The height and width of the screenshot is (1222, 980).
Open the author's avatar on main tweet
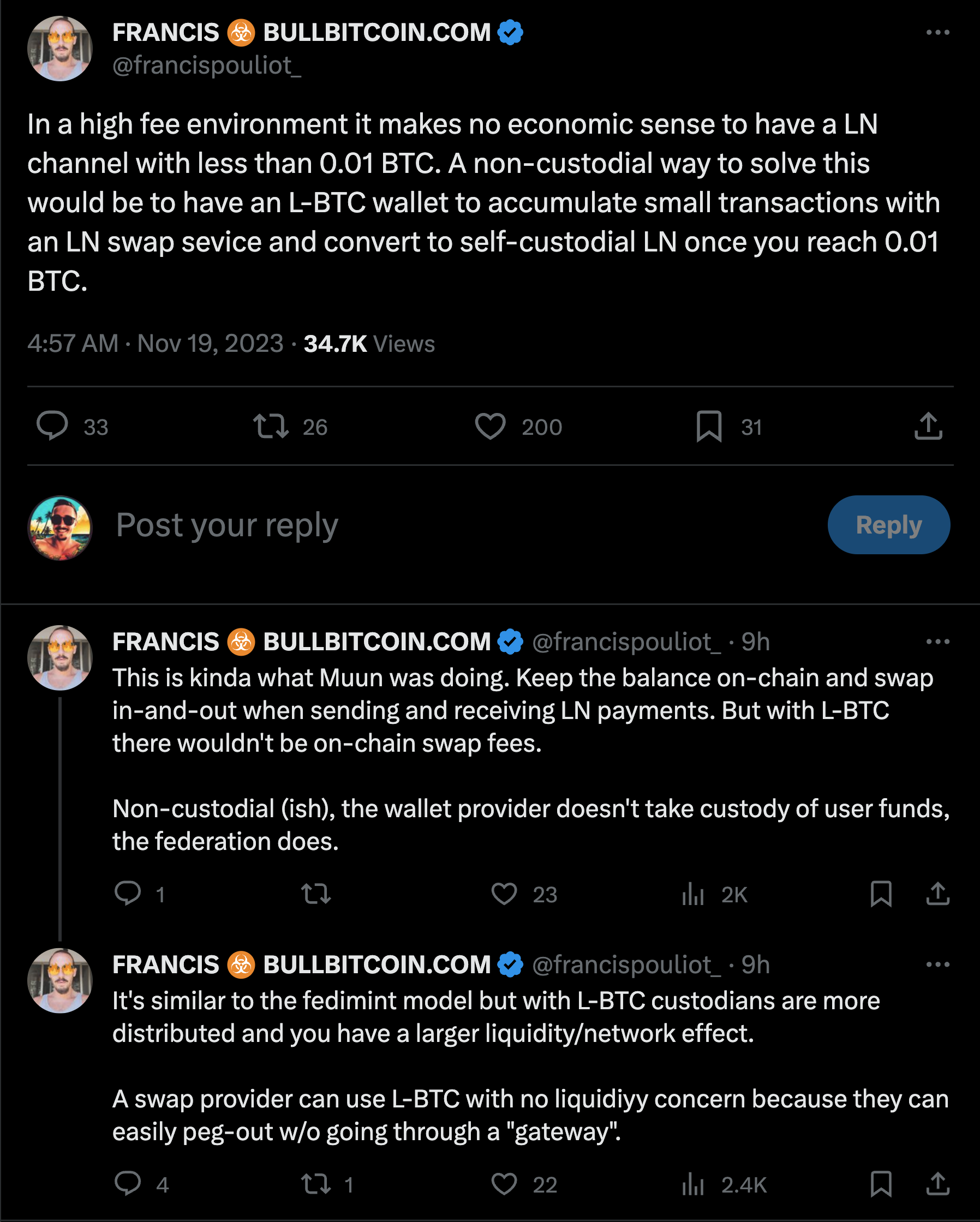60,49
